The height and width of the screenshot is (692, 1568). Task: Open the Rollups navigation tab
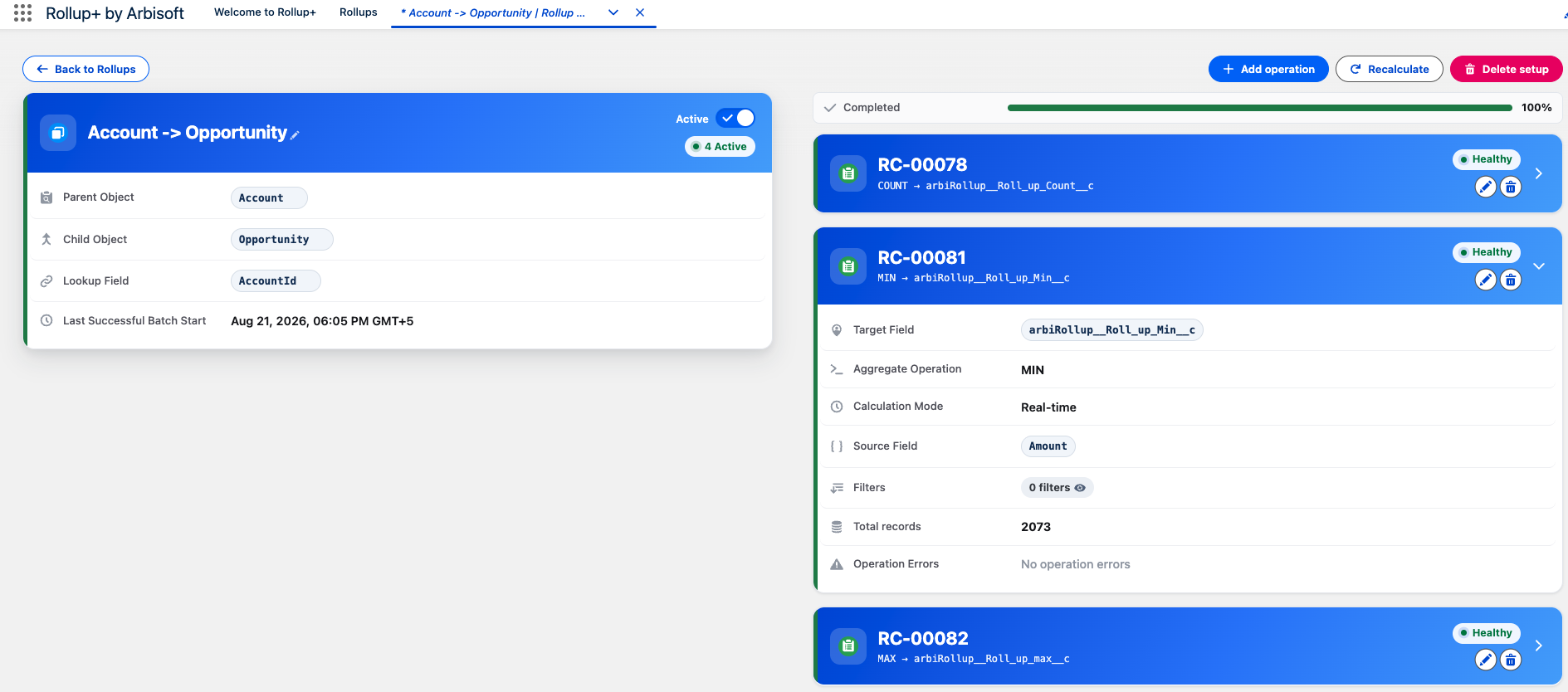pos(359,12)
